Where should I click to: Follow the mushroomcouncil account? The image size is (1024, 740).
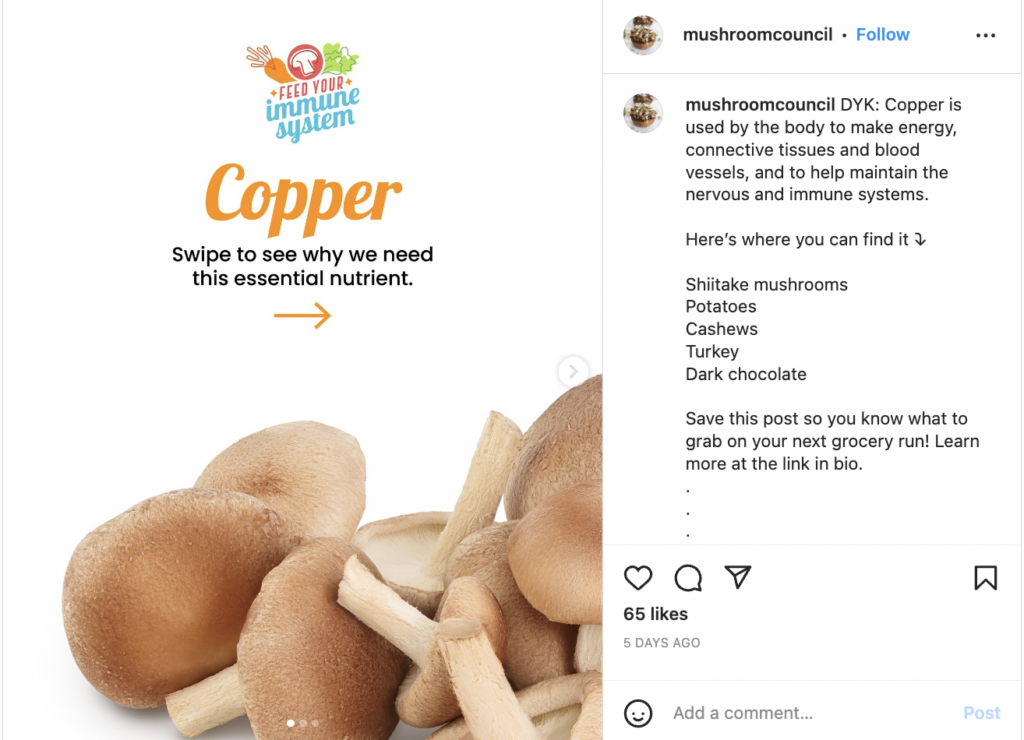pos(882,35)
